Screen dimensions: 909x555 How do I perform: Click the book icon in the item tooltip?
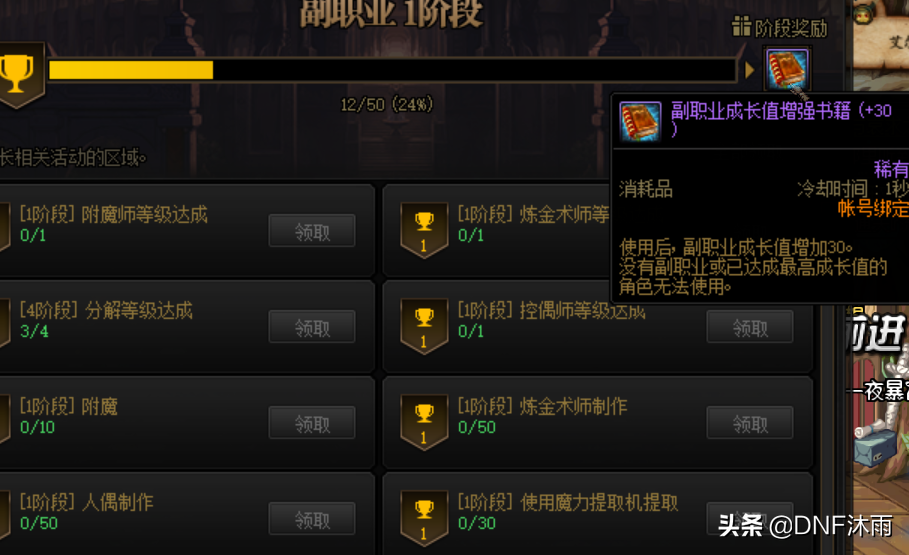point(640,121)
